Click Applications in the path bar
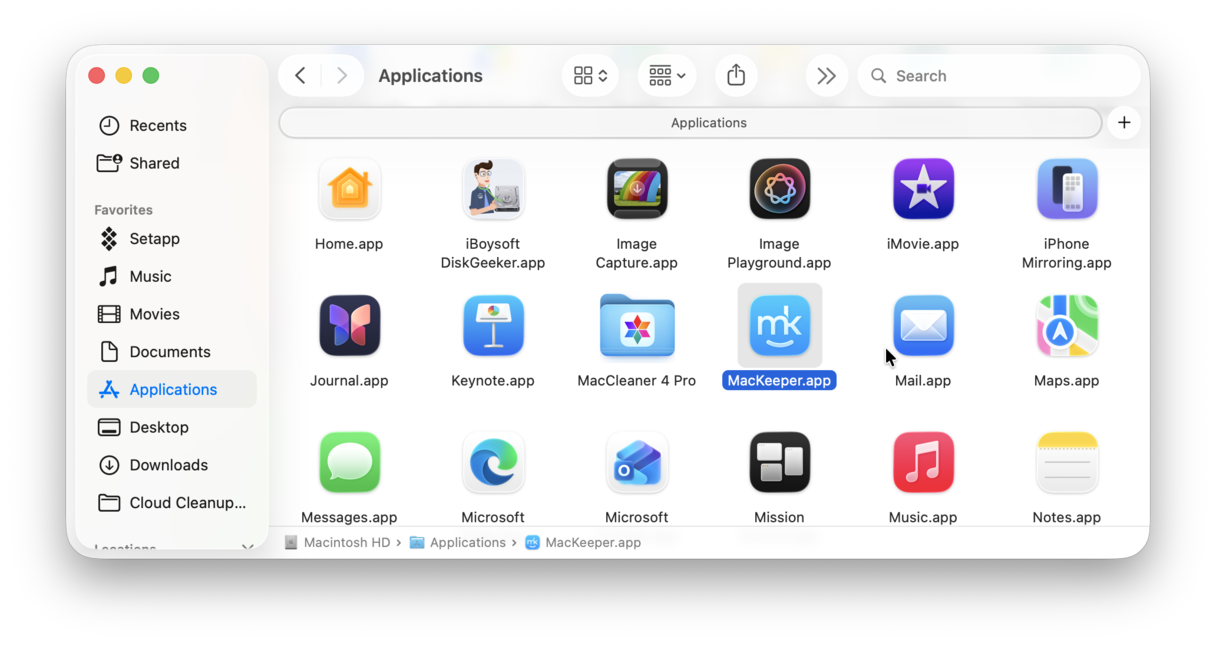 [x=458, y=542]
